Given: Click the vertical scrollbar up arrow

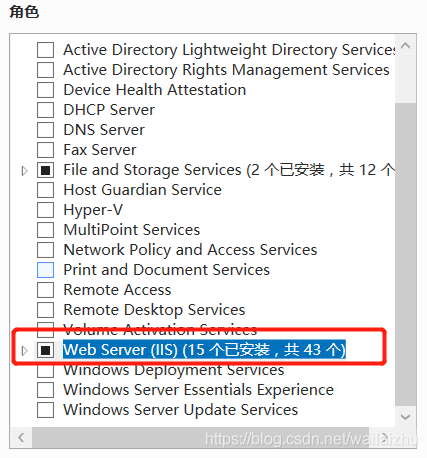Looking at the screenshot, I should coord(406,46).
